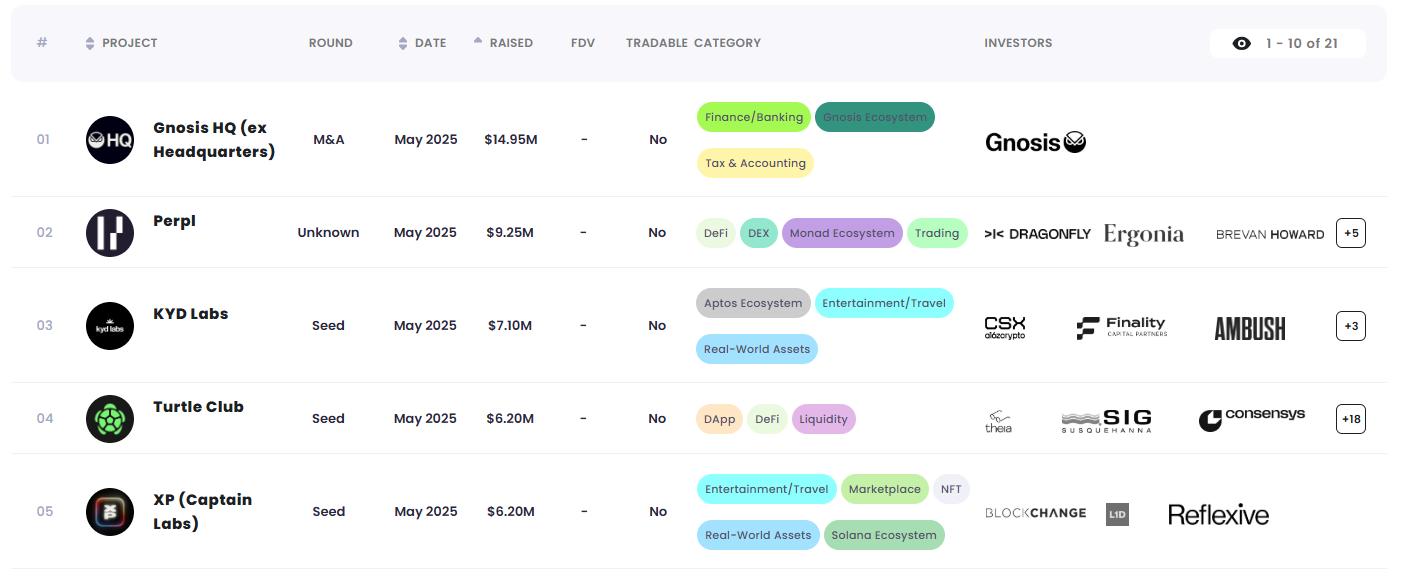The height and width of the screenshot is (584, 1402).
Task: Filter by the Trading tag
Action: (937, 233)
